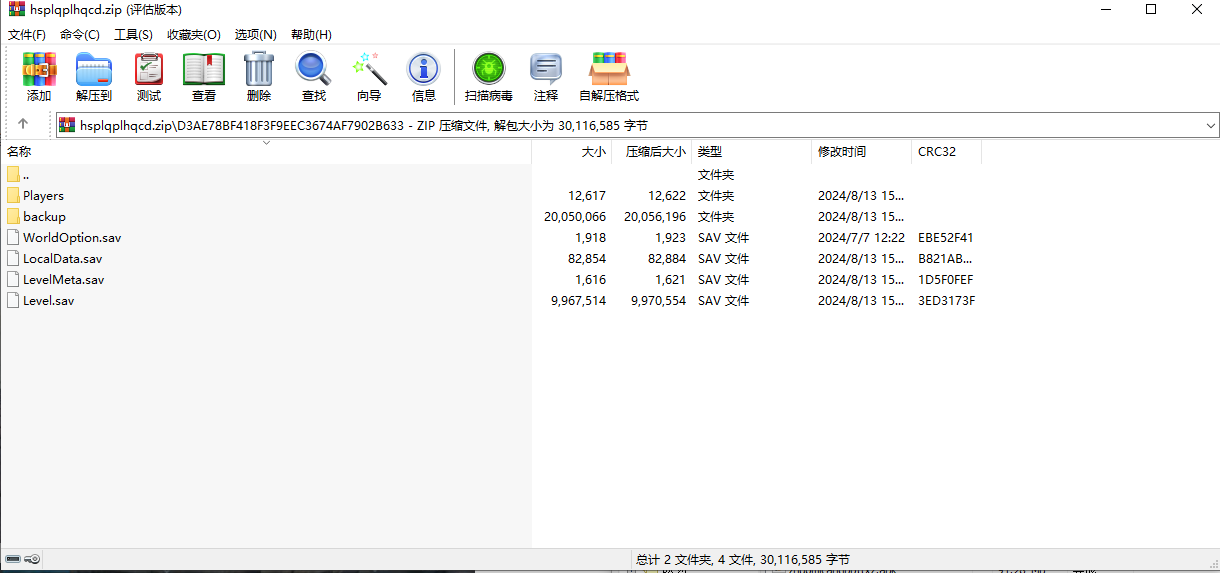The image size is (1220, 573).
Task: Click the parent '..' folder icon
Action: coord(13,174)
